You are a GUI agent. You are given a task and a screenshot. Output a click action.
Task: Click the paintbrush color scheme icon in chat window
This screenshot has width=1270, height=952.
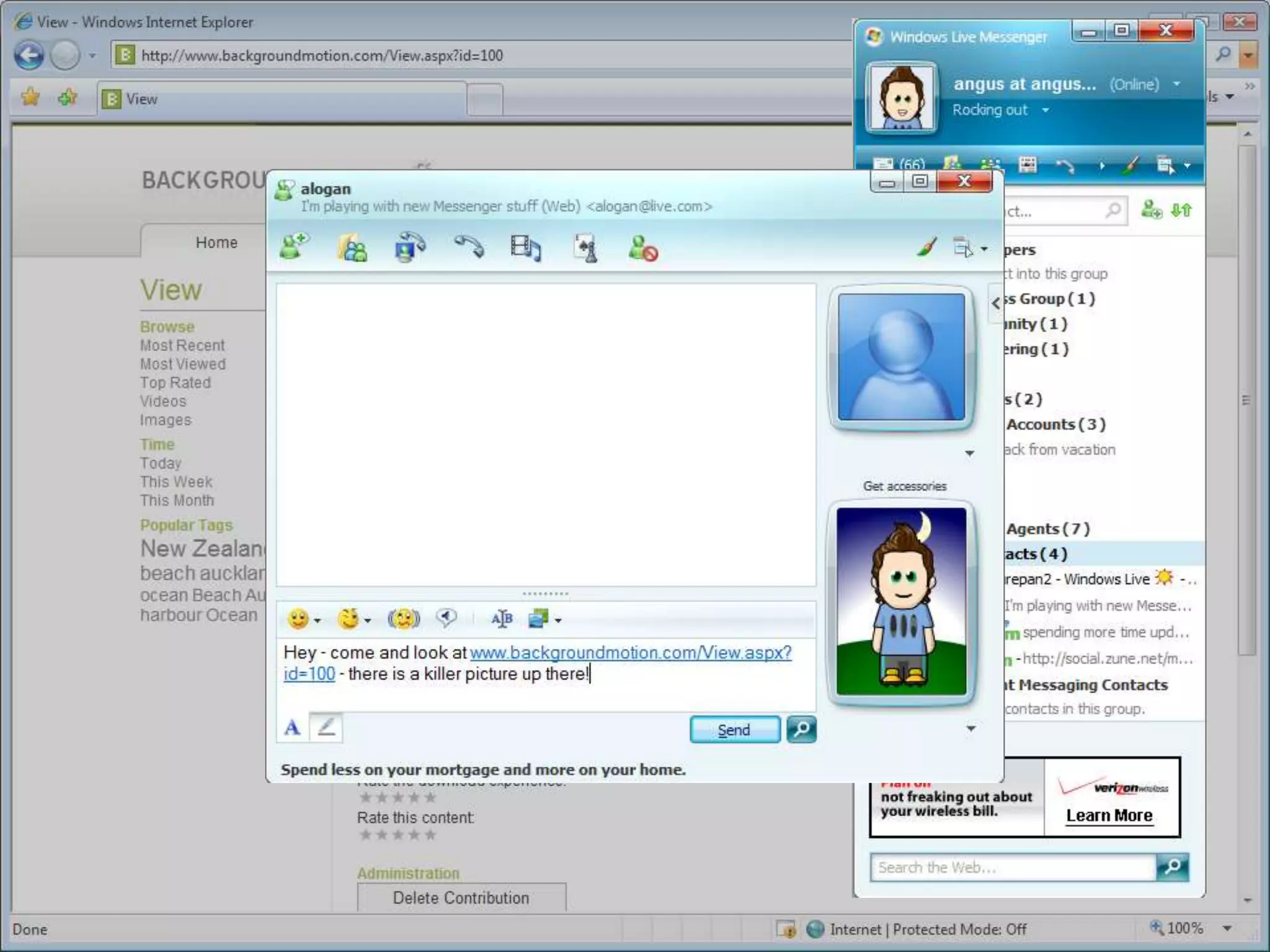click(926, 248)
